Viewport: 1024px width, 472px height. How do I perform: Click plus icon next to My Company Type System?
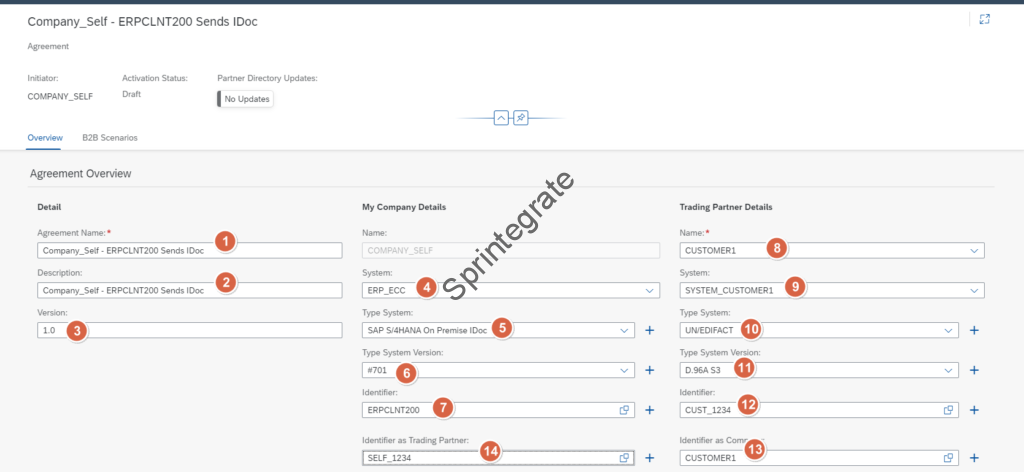click(649, 330)
